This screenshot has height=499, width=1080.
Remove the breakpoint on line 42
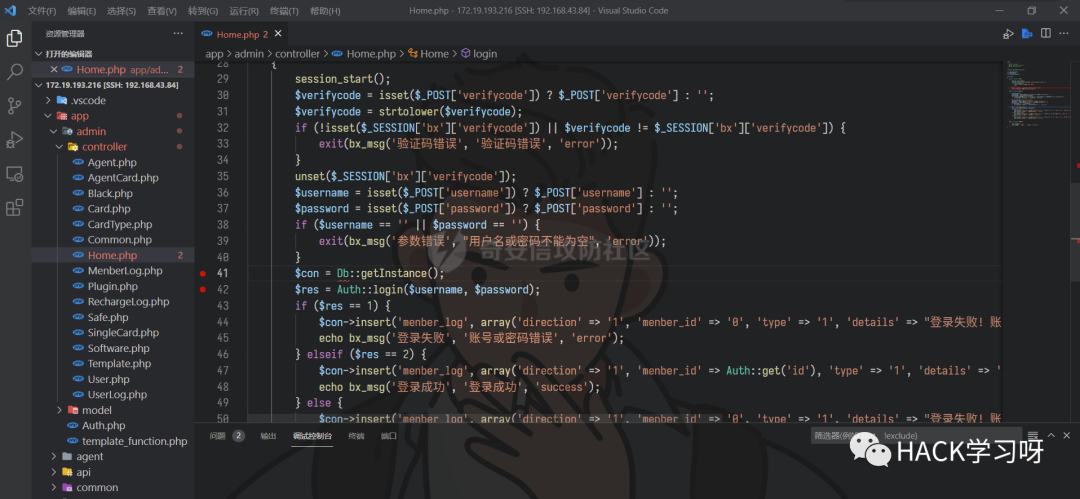pos(203,289)
